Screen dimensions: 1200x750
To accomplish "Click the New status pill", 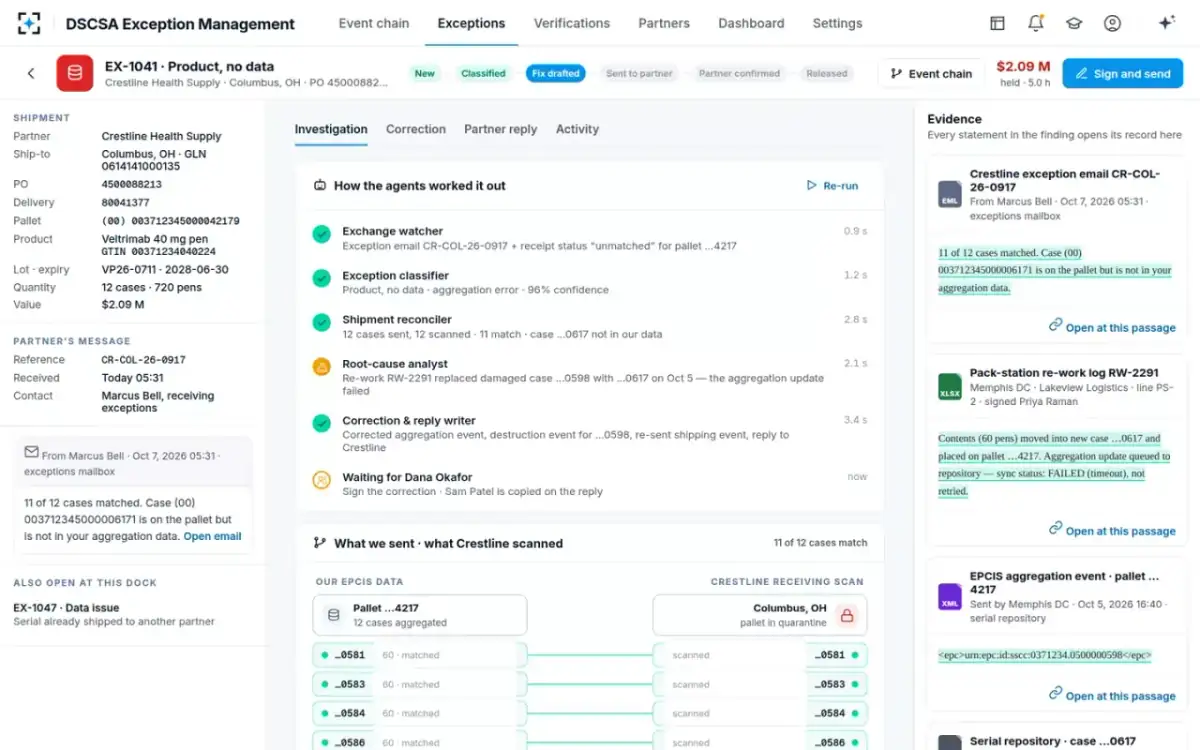I will (425, 73).
